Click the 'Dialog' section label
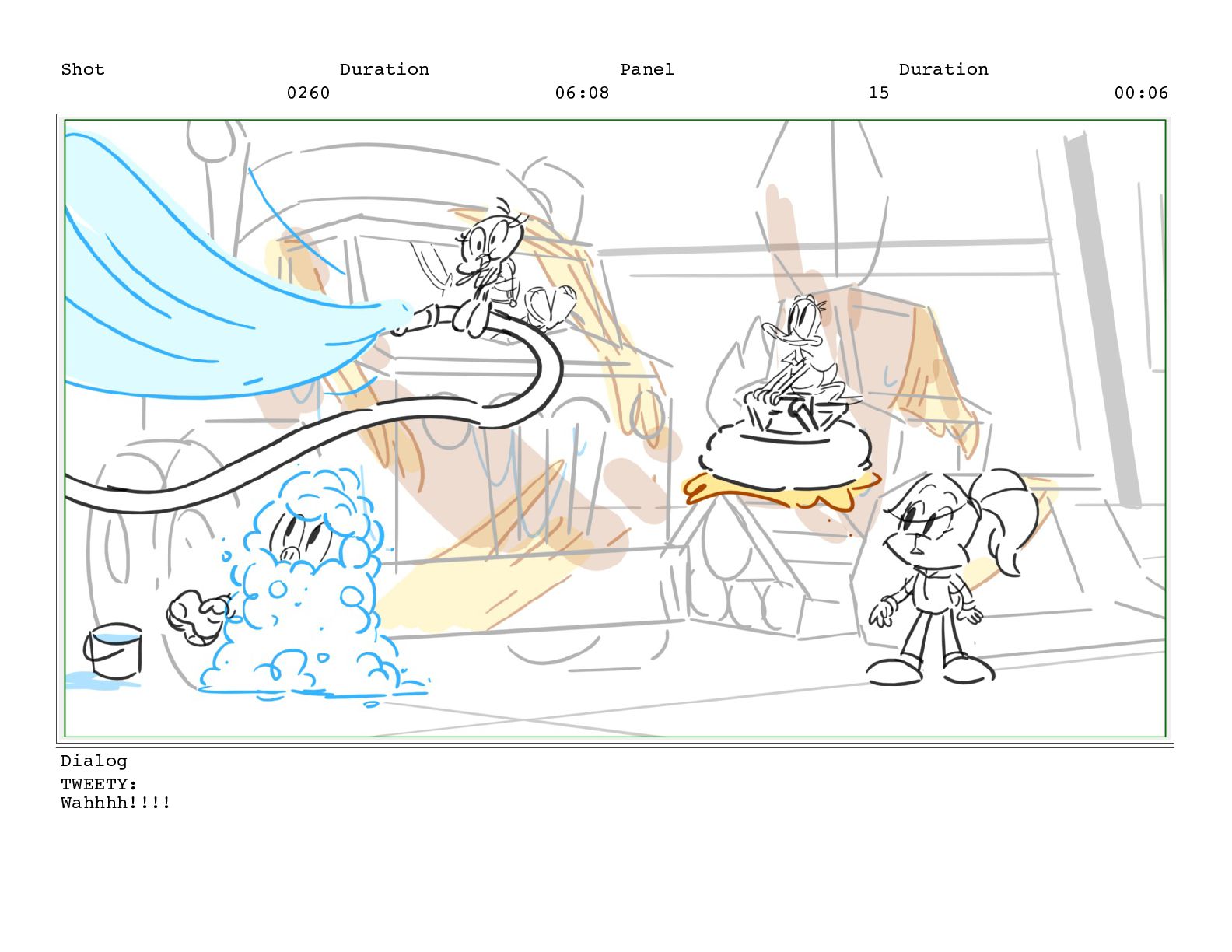This screenshot has height=952, width=1232. tap(94, 761)
